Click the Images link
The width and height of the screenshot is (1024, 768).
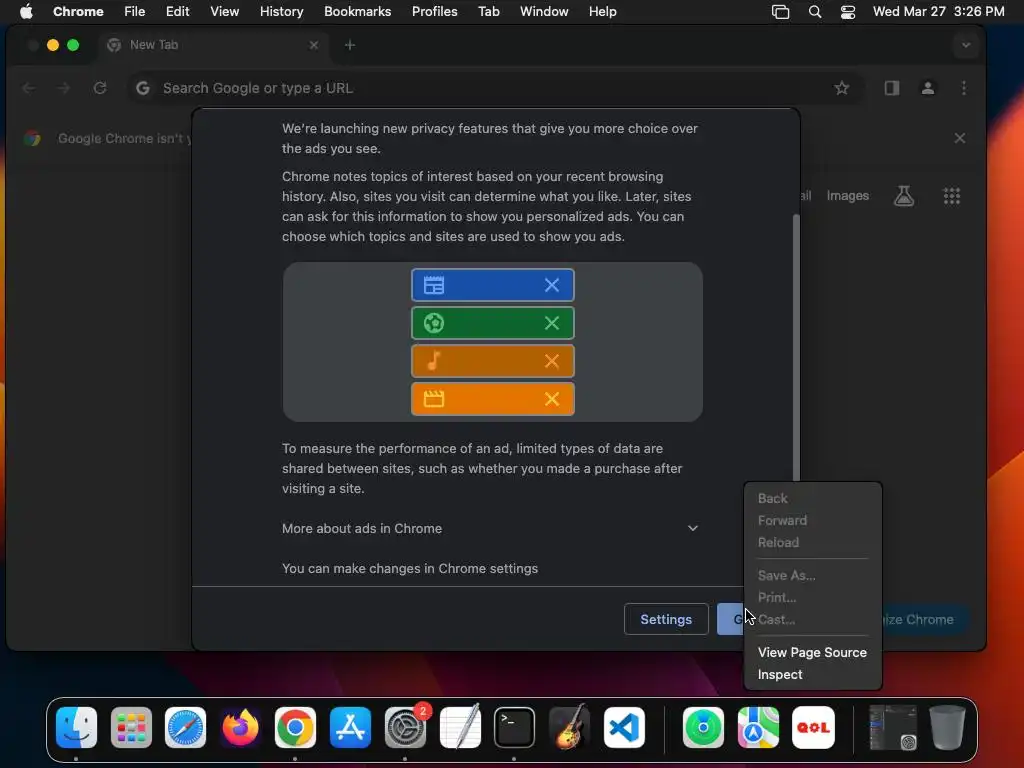847,196
